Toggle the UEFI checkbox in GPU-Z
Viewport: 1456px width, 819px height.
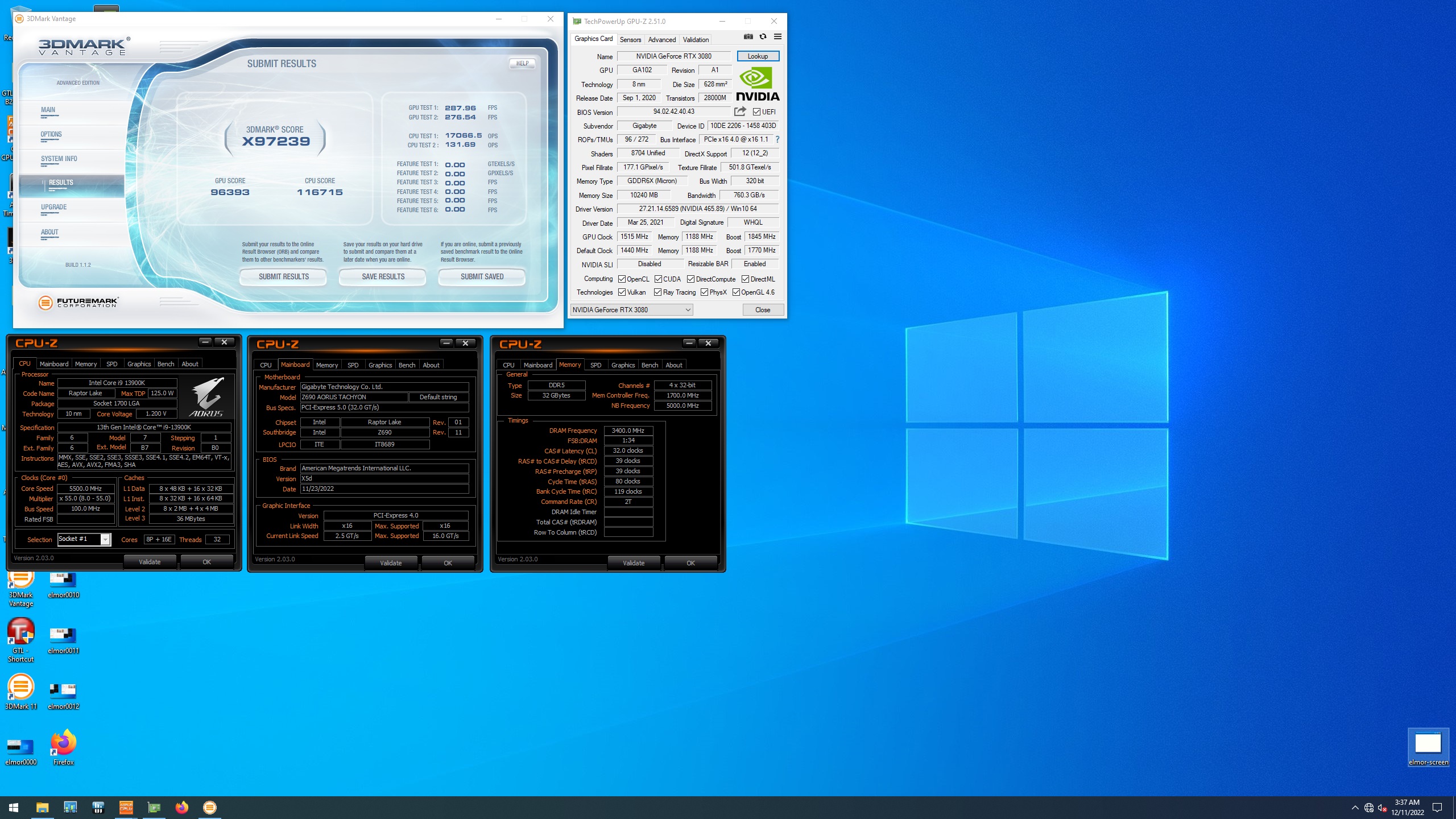[x=756, y=111]
